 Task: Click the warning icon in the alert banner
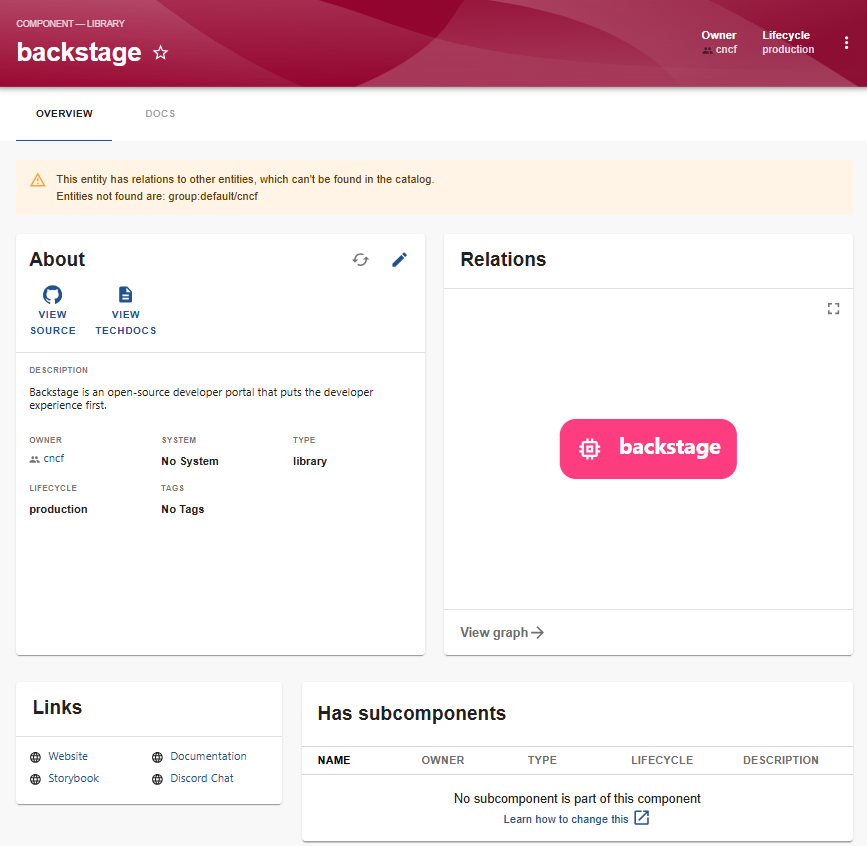coord(38,180)
